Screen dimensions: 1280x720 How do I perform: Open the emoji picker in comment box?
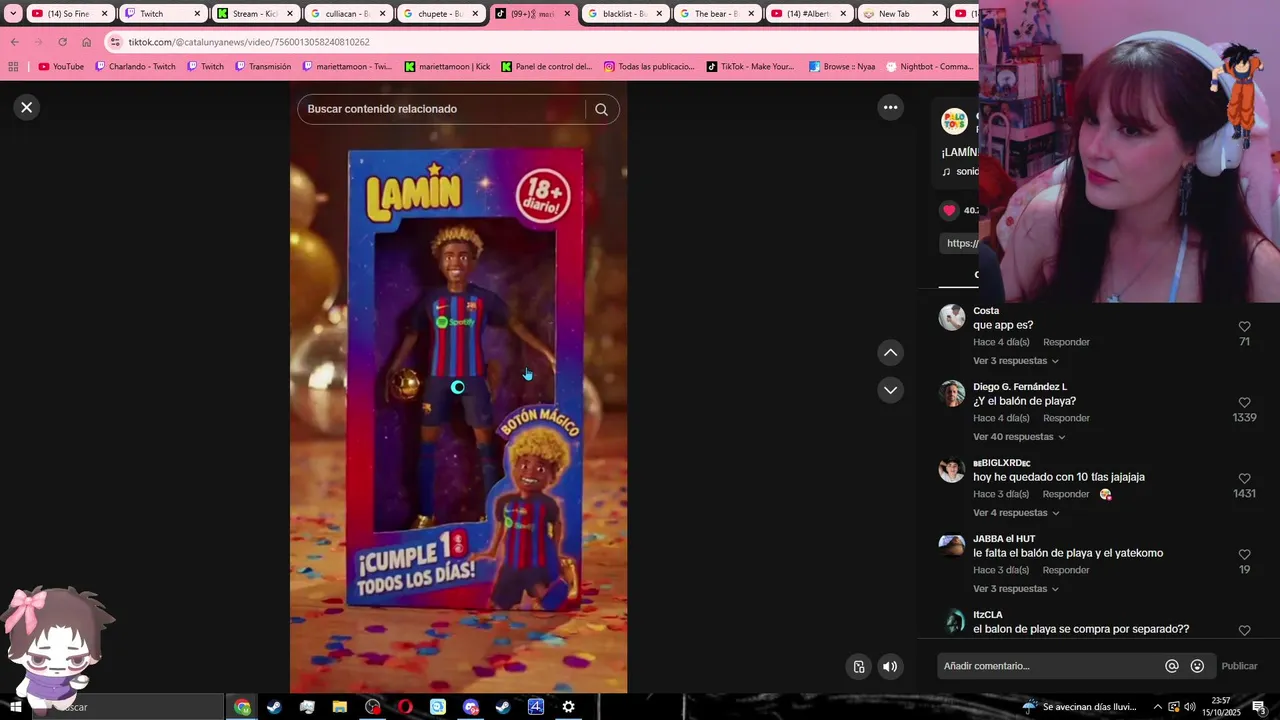pos(1197,666)
